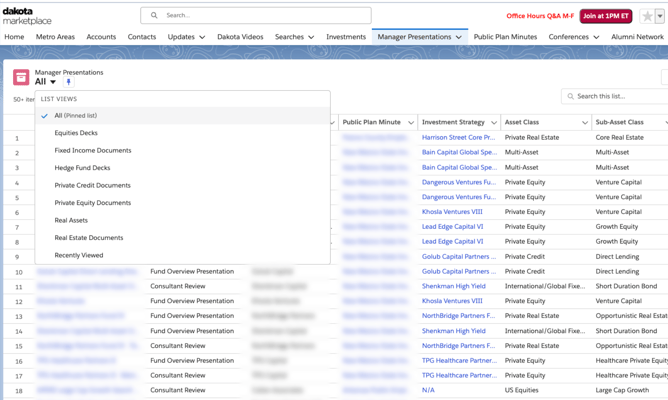The image size is (668, 400).
Task: Open the Accounts tab
Action: [x=101, y=37]
